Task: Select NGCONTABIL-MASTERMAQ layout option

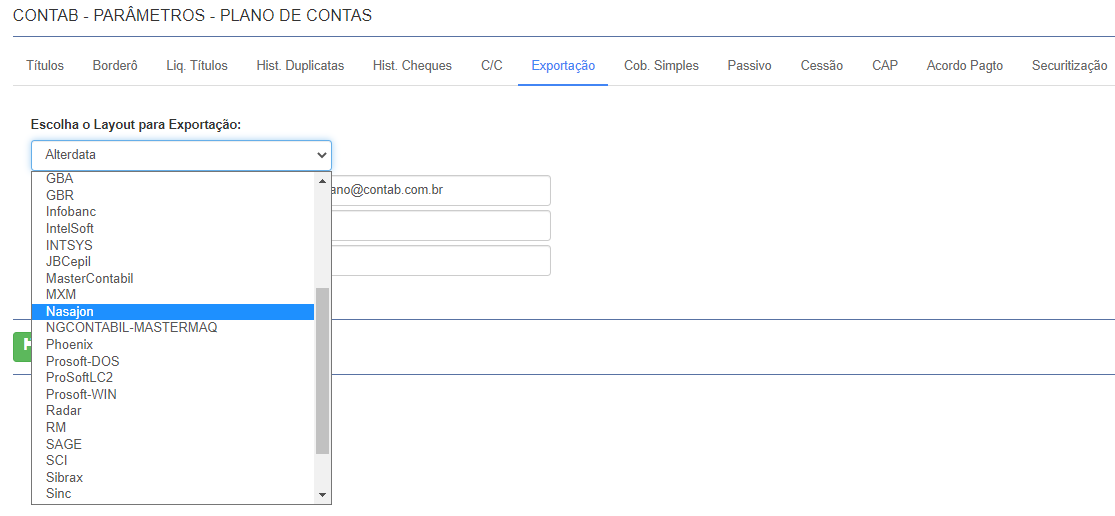Action: click(x=172, y=328)
